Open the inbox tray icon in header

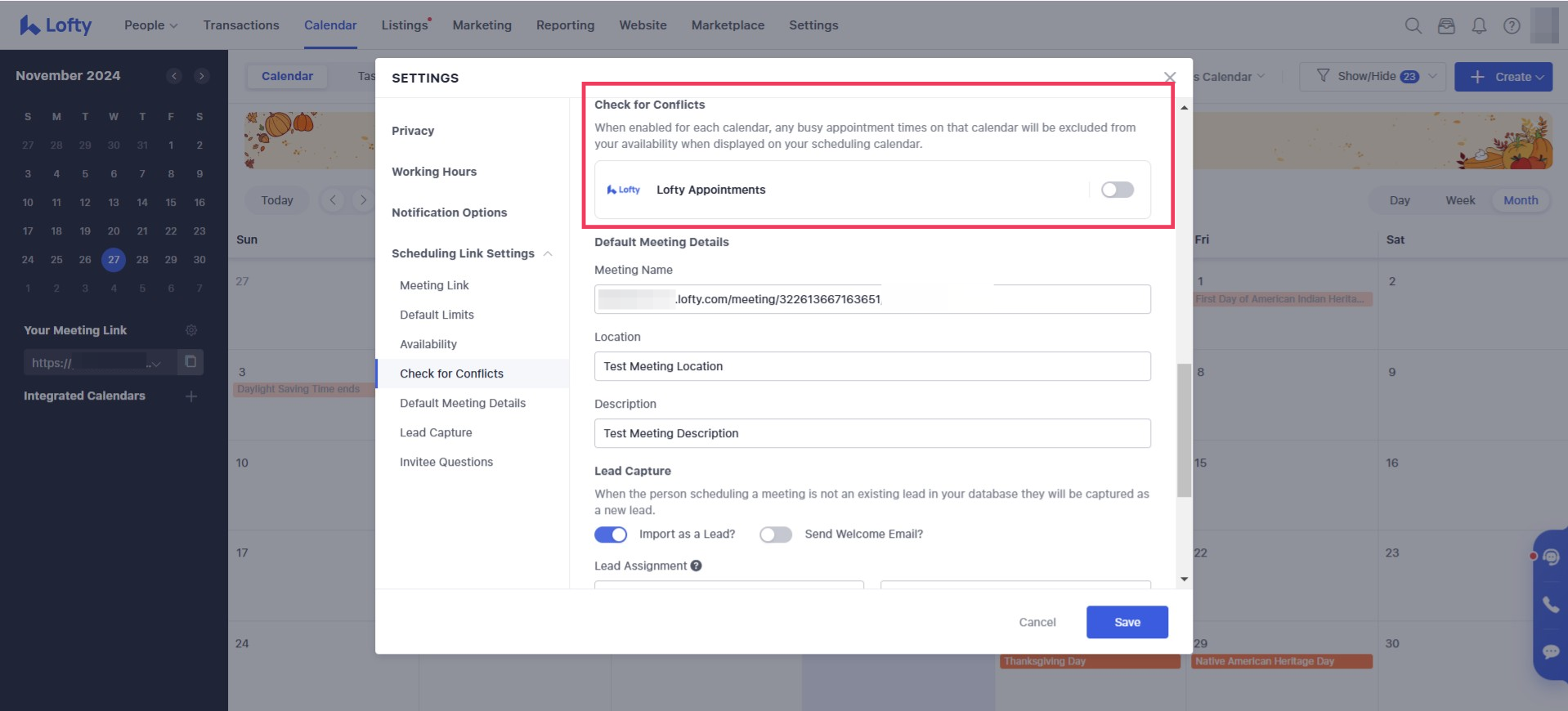point(1446,25)
